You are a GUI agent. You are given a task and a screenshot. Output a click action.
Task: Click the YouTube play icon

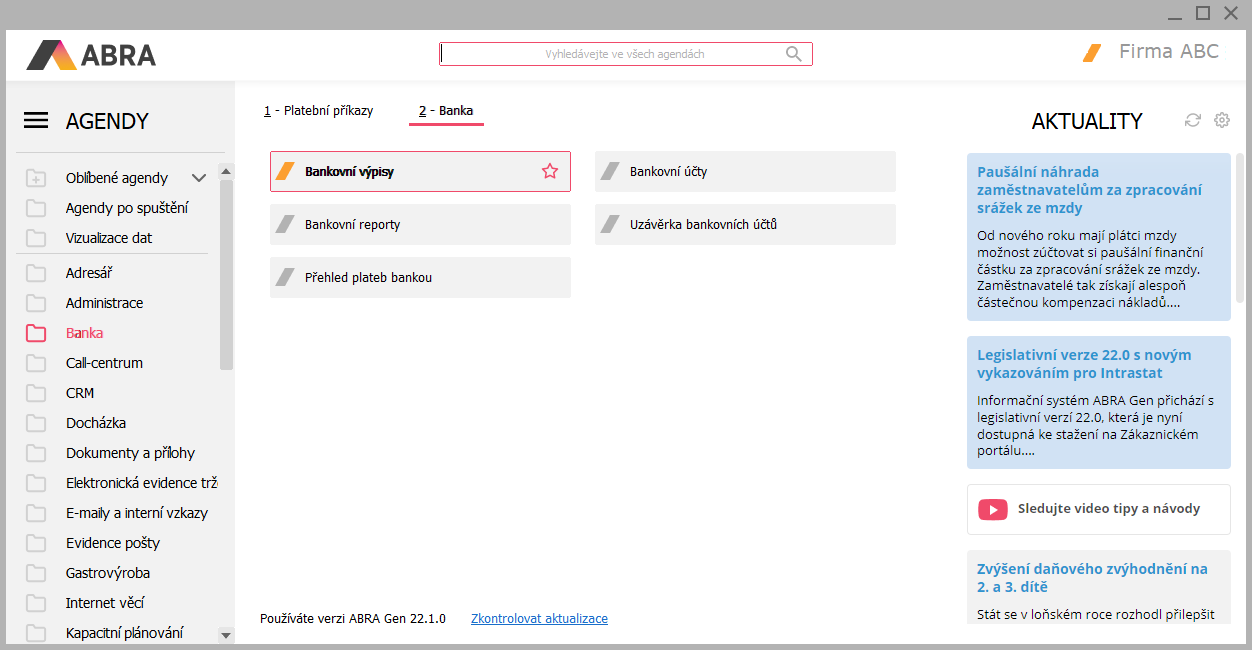click(992, 509)
